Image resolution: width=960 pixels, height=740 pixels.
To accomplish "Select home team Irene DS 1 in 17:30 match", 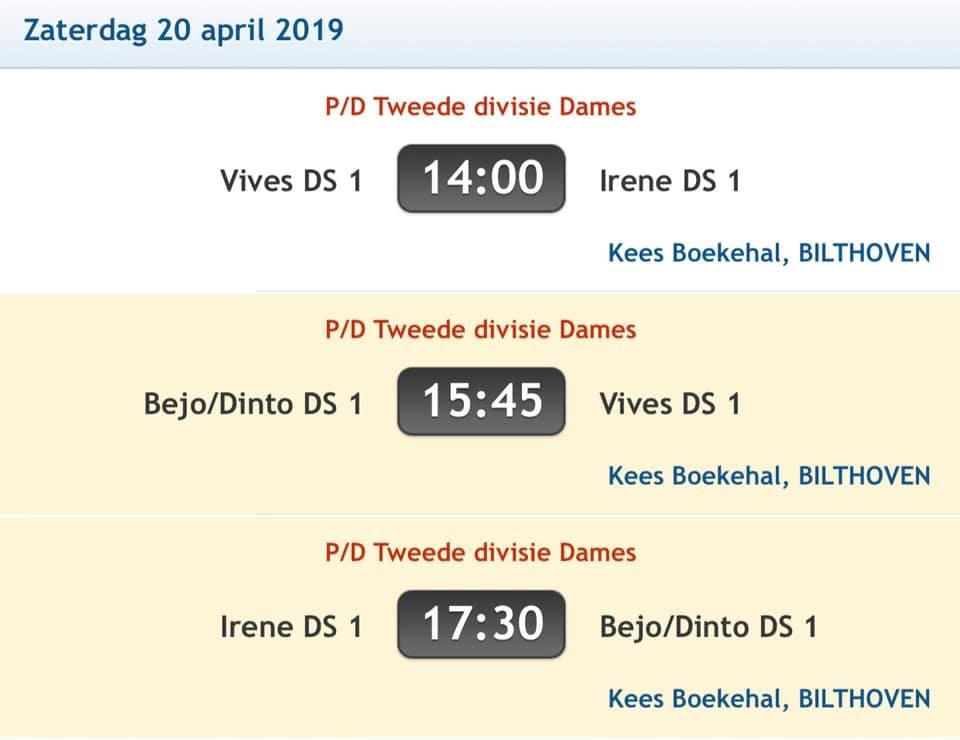I will 290,627.
